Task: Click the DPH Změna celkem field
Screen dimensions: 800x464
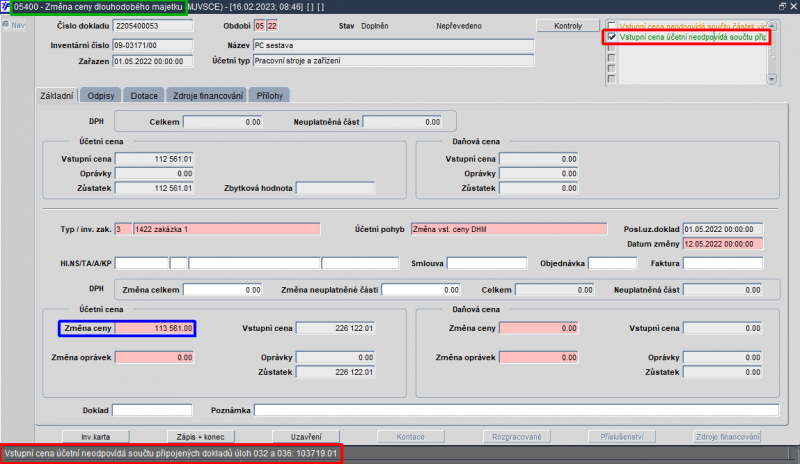Action: 222,289
